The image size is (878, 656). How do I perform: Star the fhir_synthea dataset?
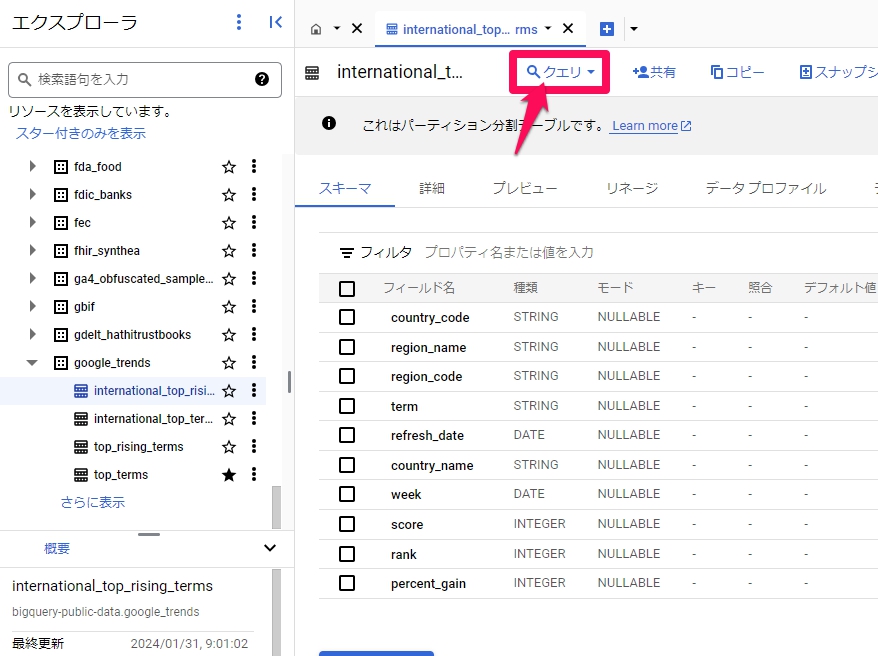[x=228, y=251]
